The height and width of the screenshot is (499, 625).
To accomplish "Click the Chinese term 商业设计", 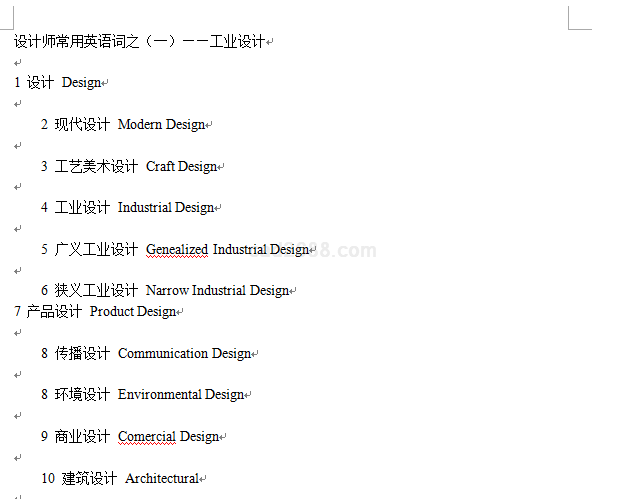I will pos(82,437).
